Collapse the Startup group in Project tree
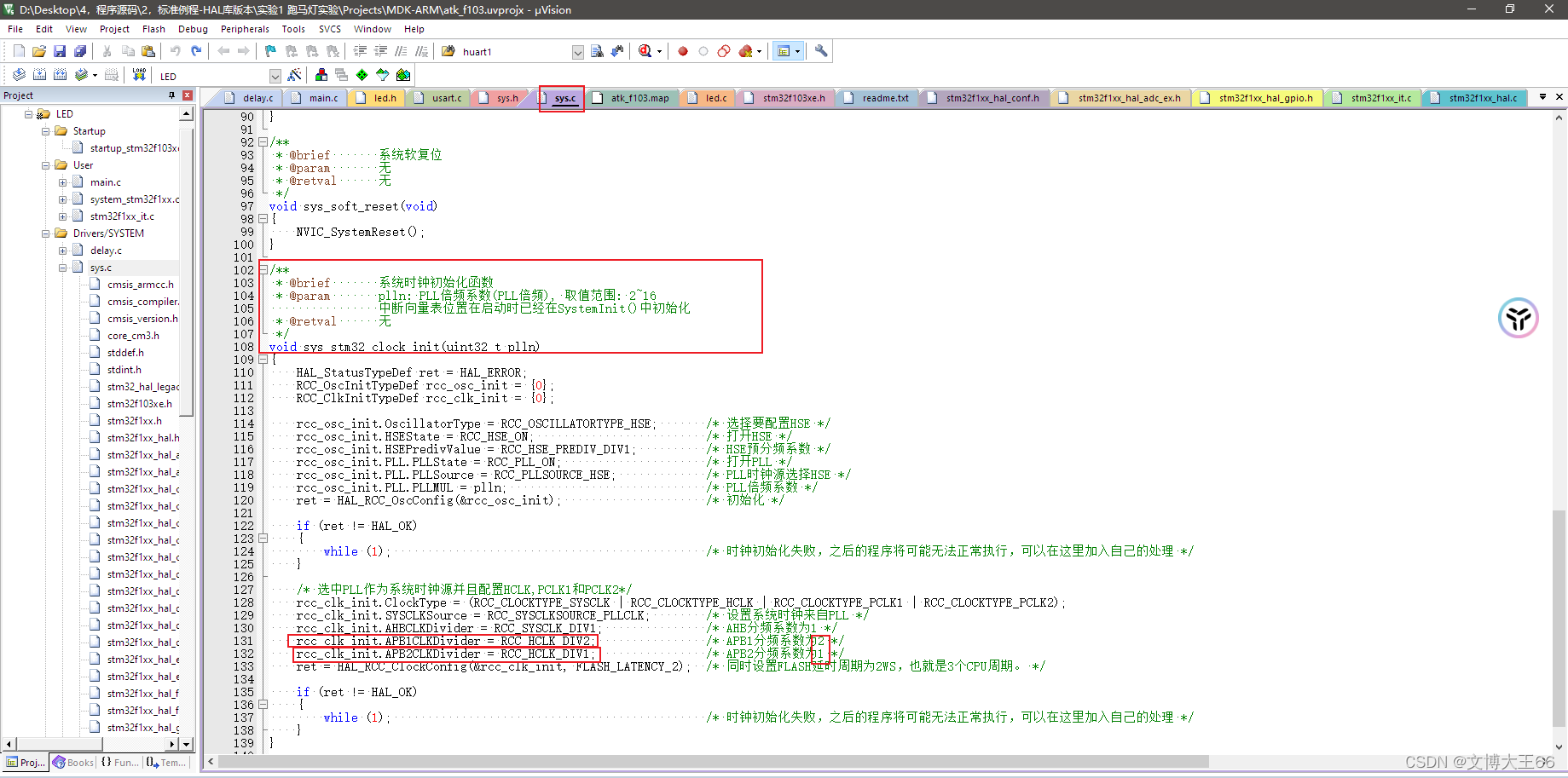Viewport: 1568px width, 778px height. (x=46, y=131)
